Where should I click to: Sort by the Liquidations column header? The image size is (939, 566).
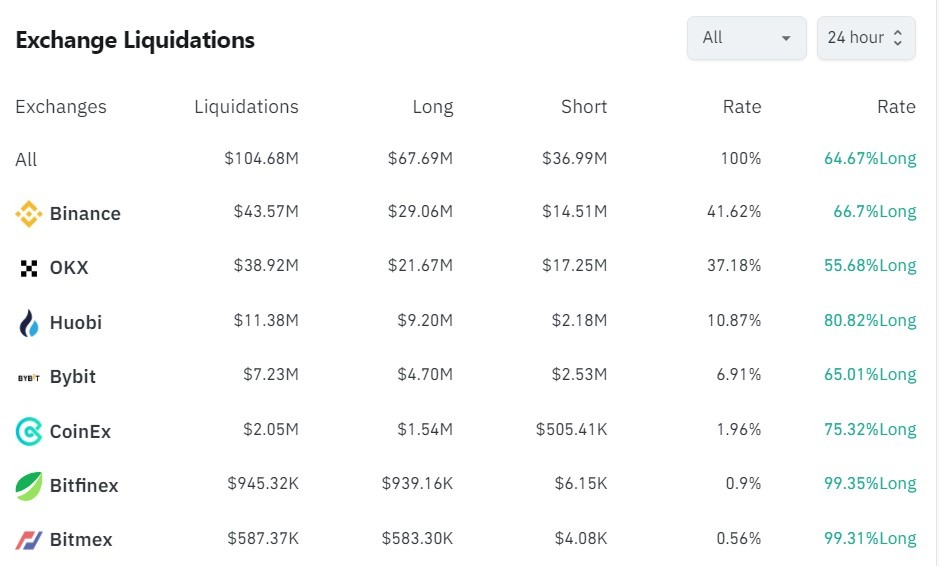246,107
